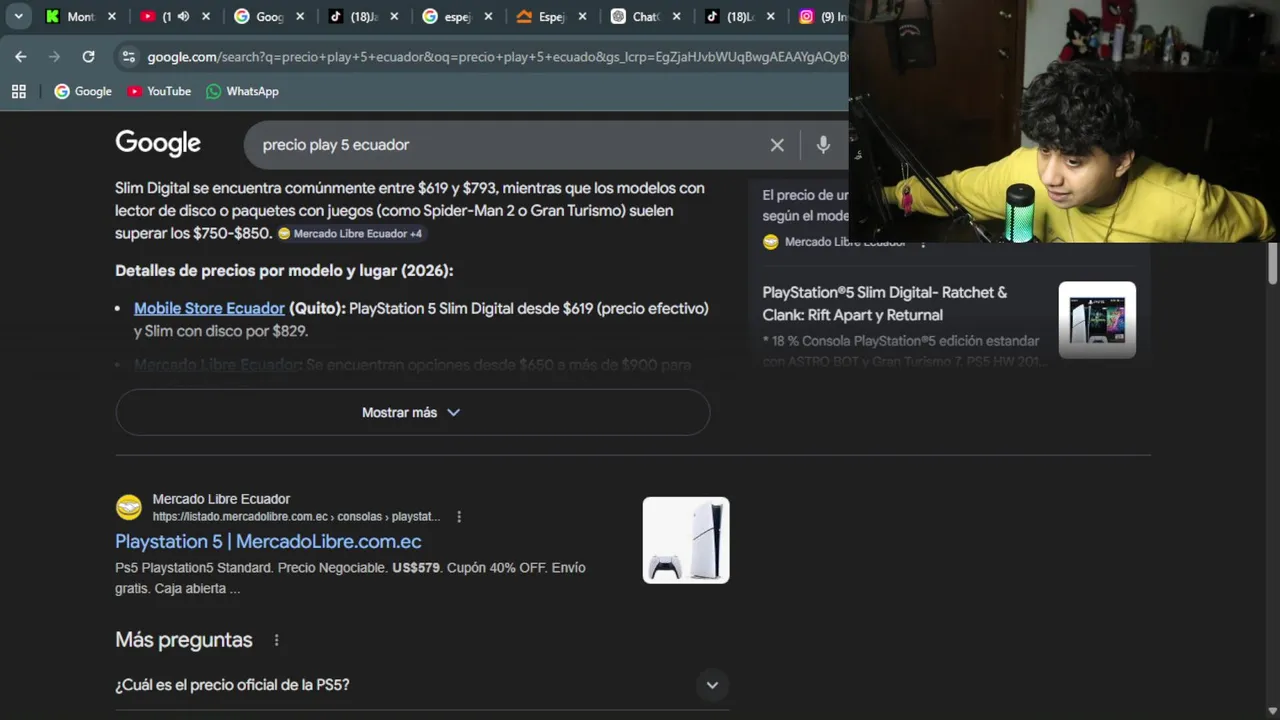1280x720 pixels.
Task: Open the Mobile Store Ecuador link
Action: pyautogui.click(x=209, y=308)
